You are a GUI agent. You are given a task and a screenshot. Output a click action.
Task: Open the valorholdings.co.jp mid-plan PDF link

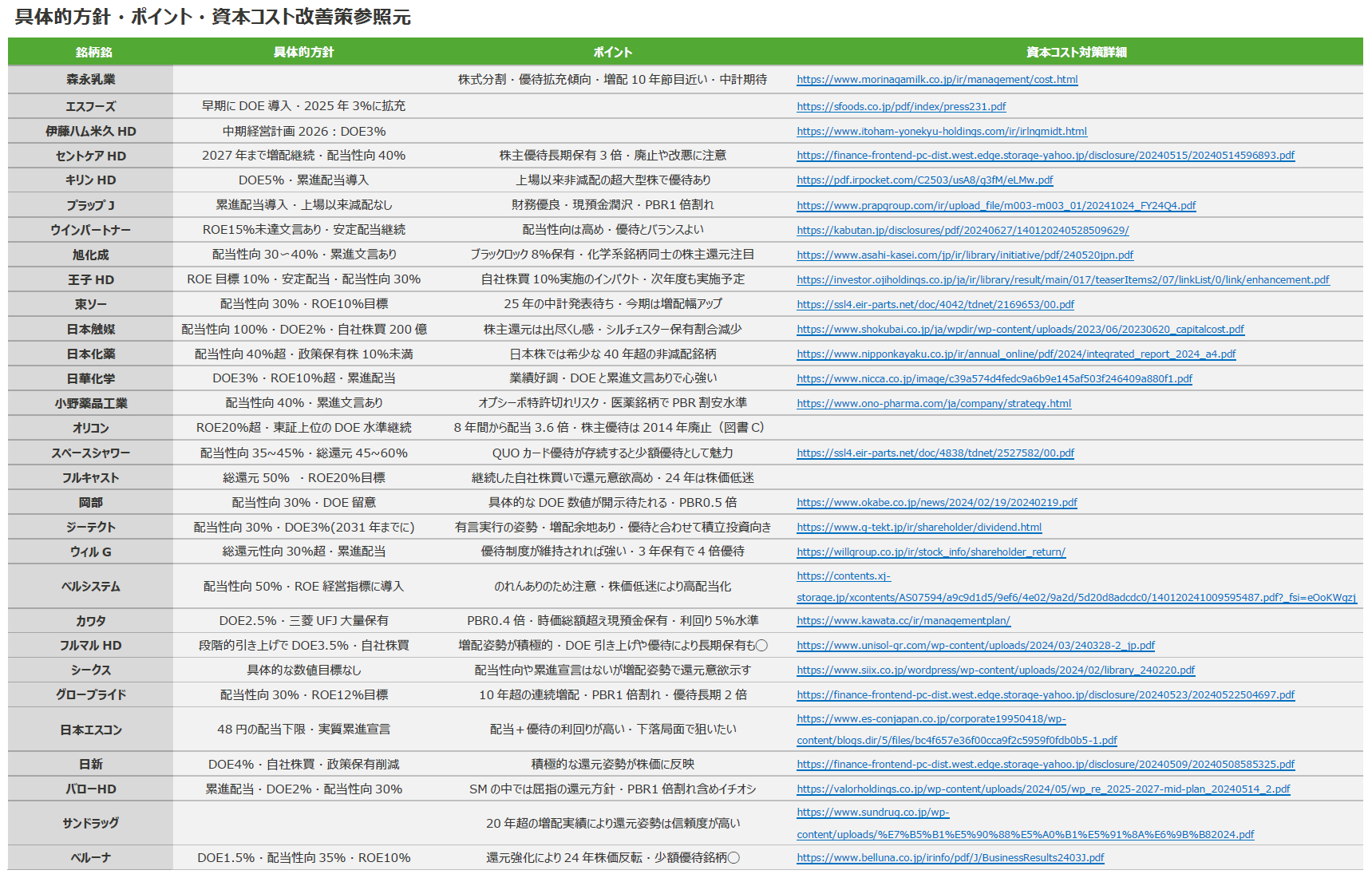tap(1043, 789)
